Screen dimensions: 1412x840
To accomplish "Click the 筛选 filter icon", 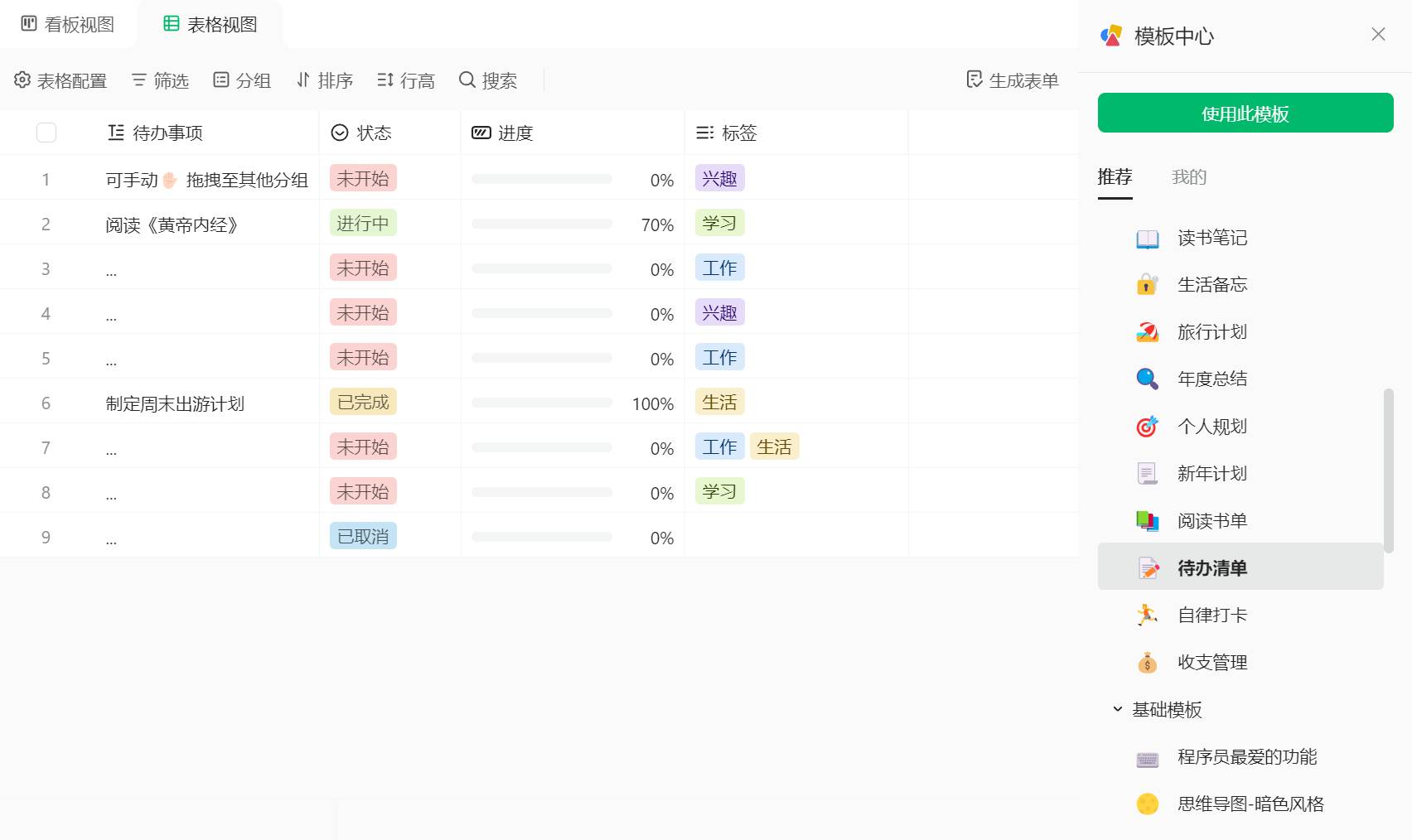I will coord(139,80).
